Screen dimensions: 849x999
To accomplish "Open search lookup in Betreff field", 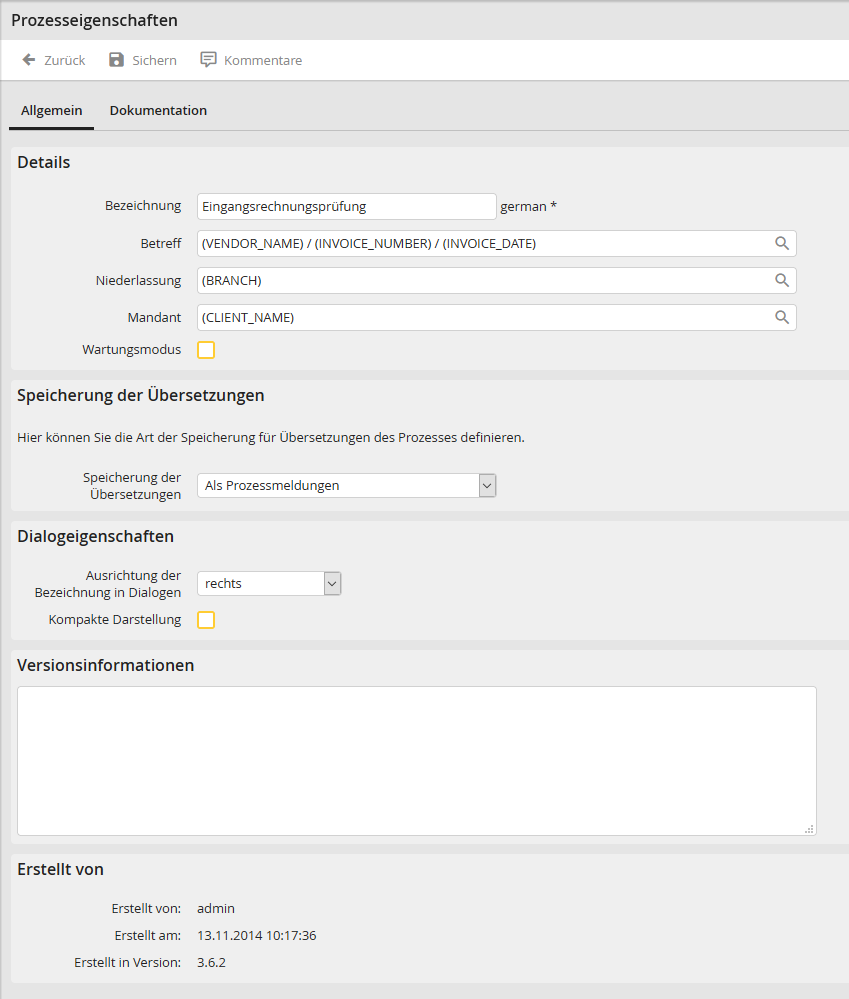I will pos(782,243).
